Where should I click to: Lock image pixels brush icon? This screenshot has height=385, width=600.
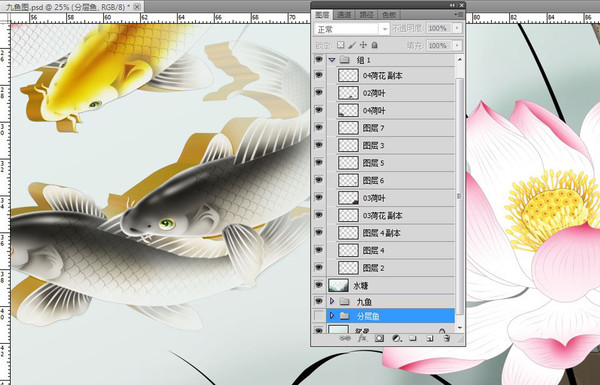[x=352, y=45]
